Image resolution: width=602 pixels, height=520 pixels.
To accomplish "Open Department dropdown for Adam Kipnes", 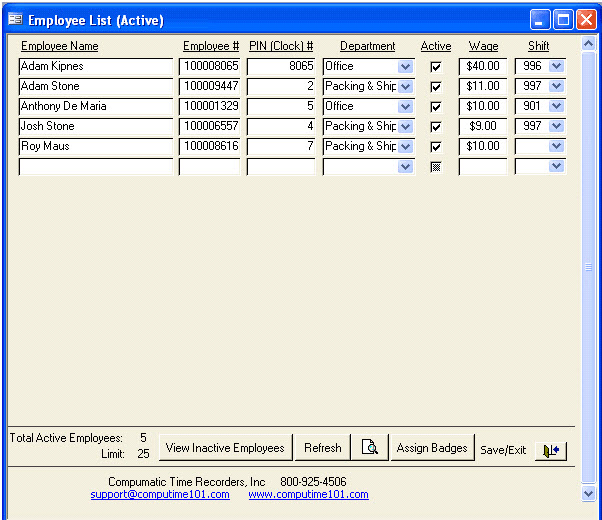I will (x=405, y=67).
